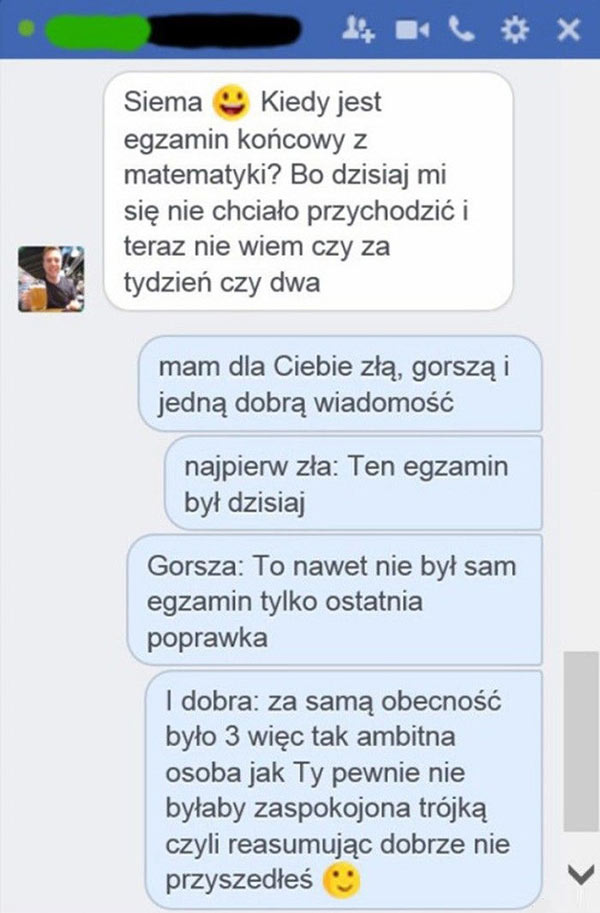Open chat options gear
600x913 pixels.
tap(515, 29)
